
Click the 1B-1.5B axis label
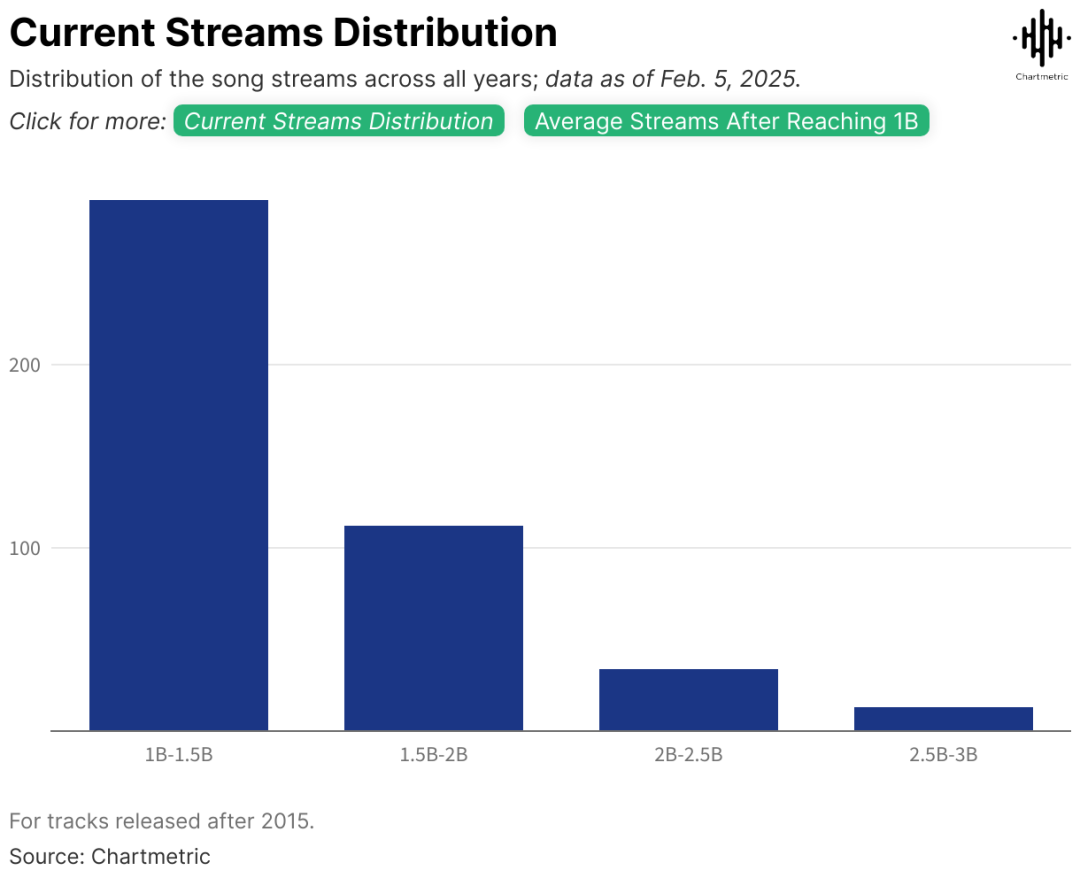pos(178,755)
